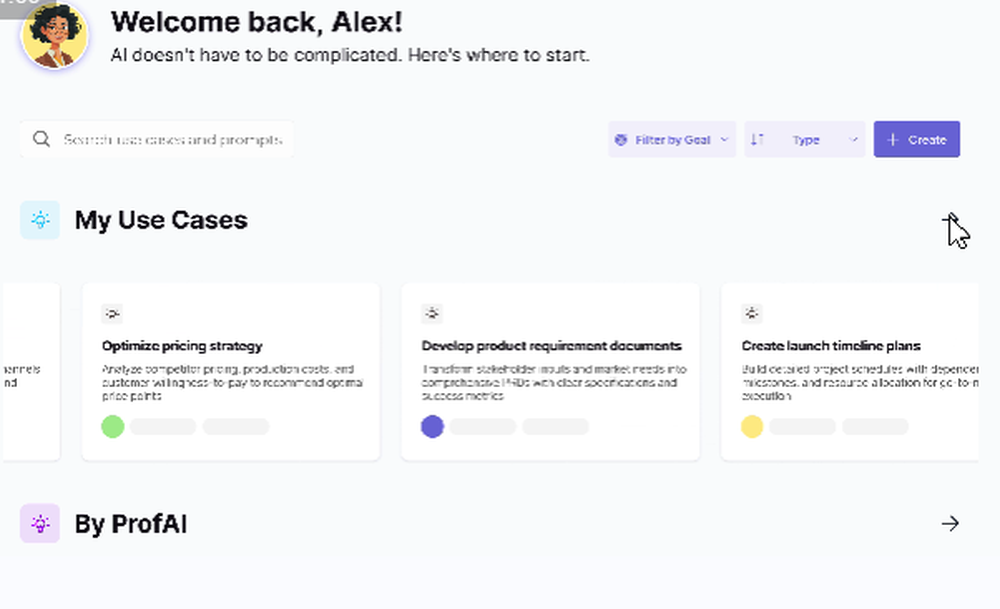Click the sparkle icon on Optimize pricing strategy card
1000x609 pixels.
113,313
